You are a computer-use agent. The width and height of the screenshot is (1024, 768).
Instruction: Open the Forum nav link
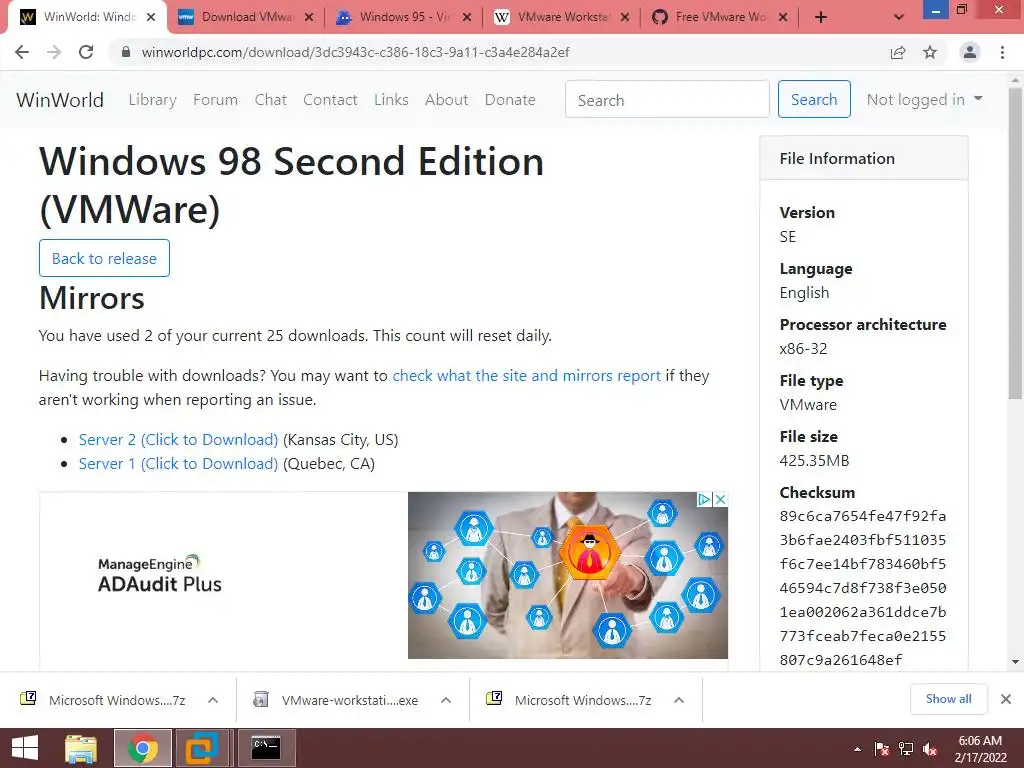(x=216, y=100)
